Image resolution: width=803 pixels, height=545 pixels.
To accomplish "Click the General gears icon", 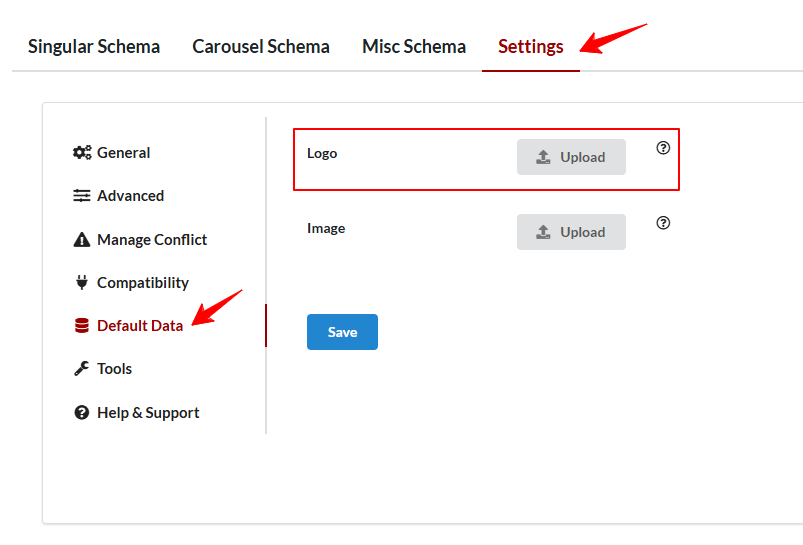I will point(82,153).
